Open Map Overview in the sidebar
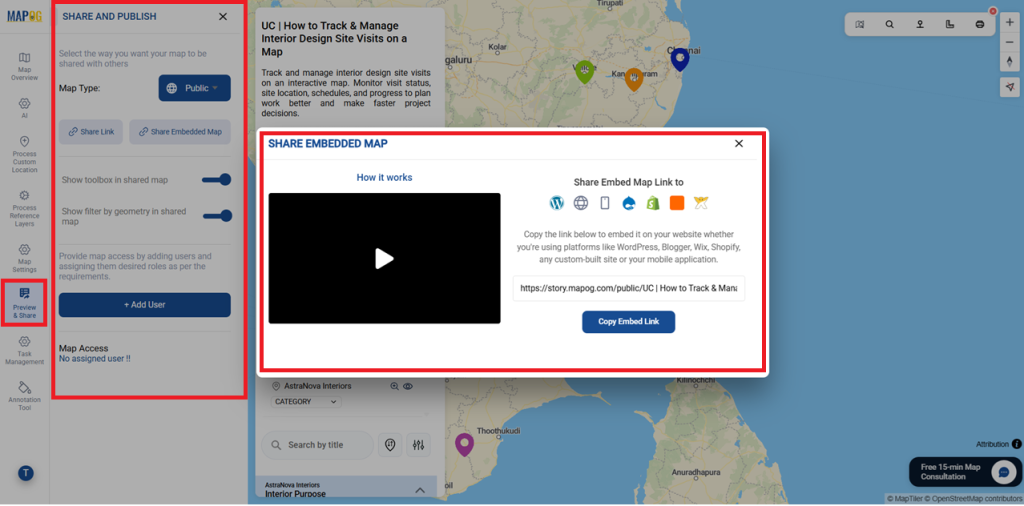Viewport: 1024px width, 506px height. coord(24,67)
